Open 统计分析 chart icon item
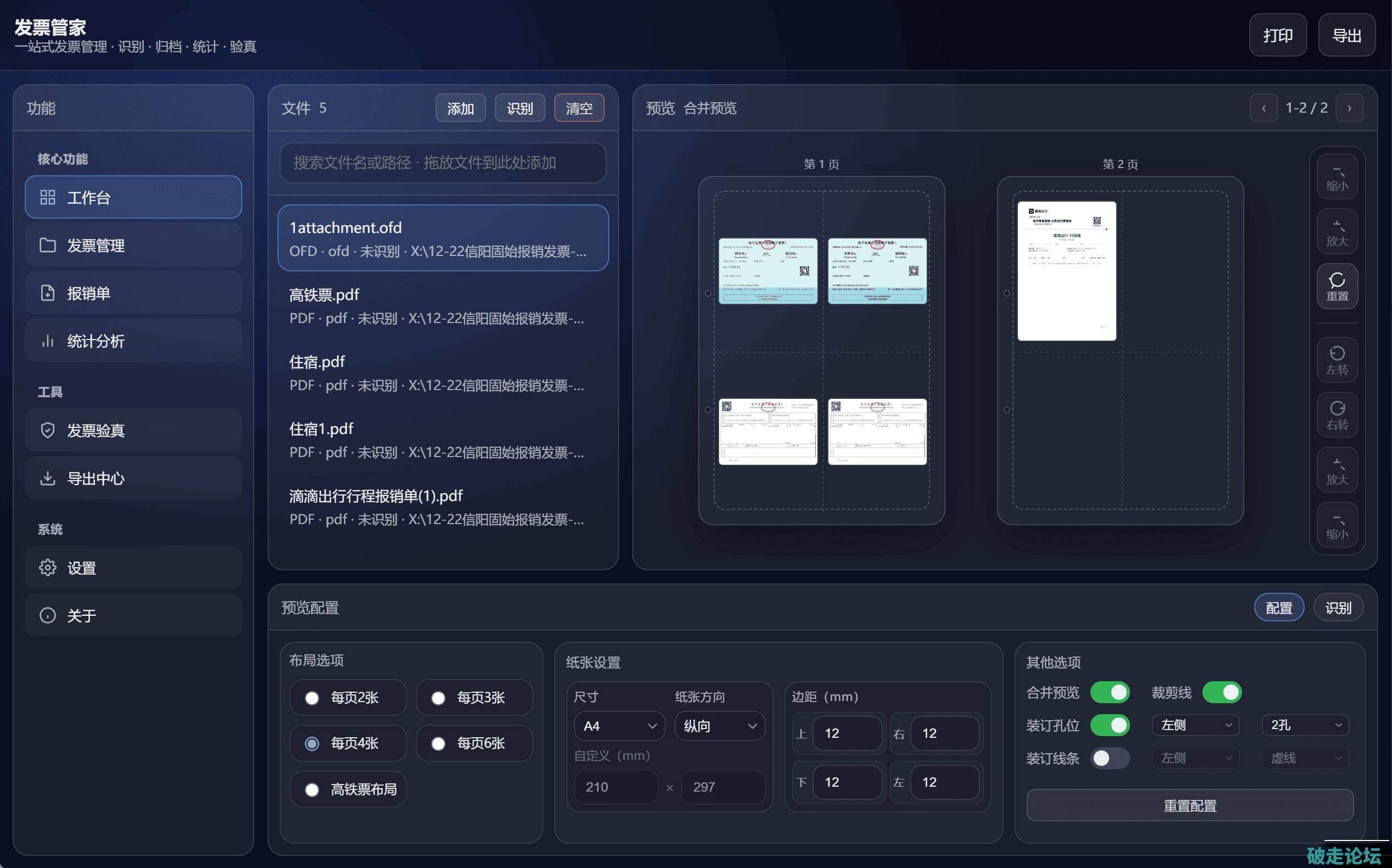This screenshot has width=1392, height=868. click(48, 341)
